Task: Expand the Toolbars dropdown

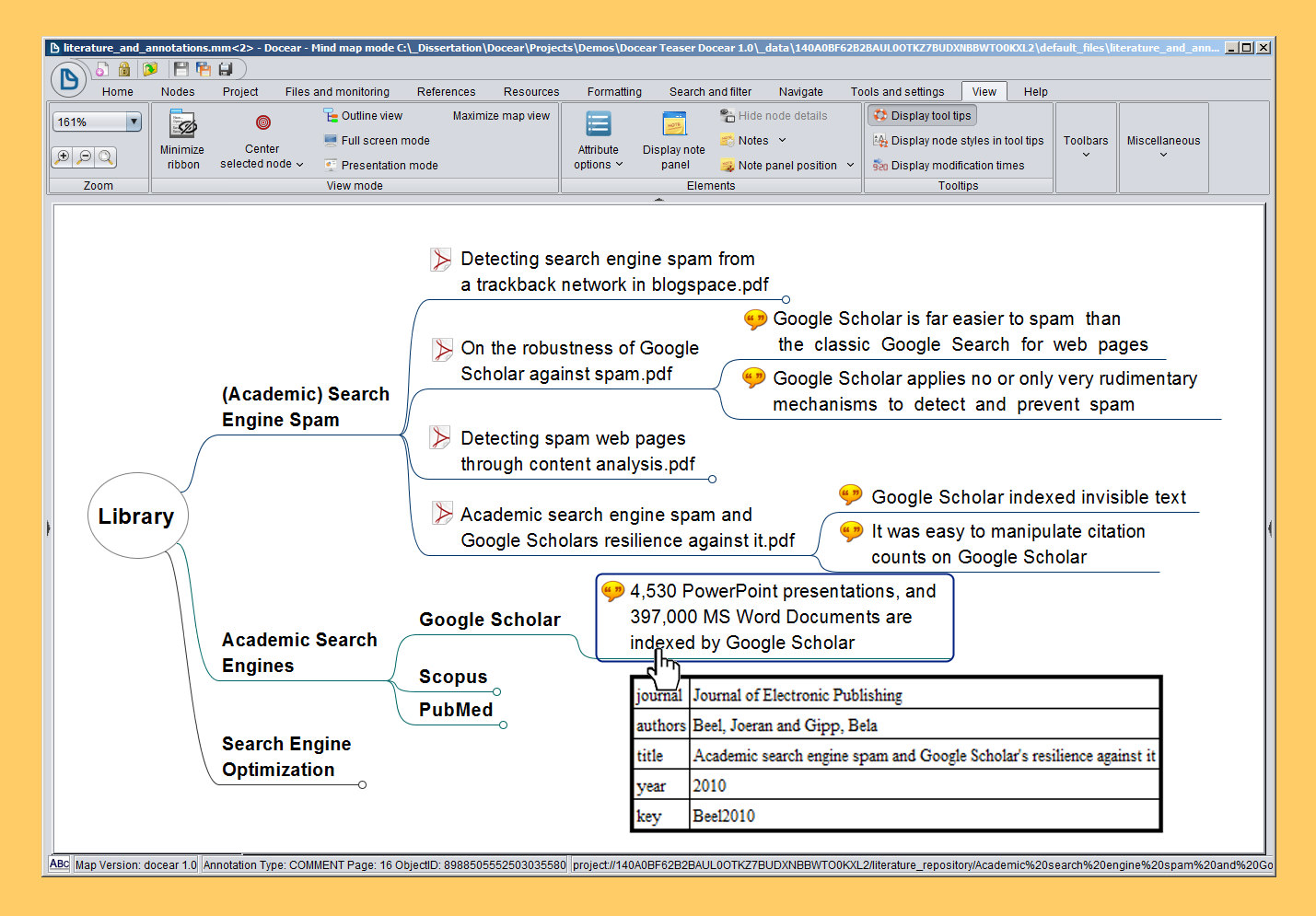Action: click(x=1086, y=146)
